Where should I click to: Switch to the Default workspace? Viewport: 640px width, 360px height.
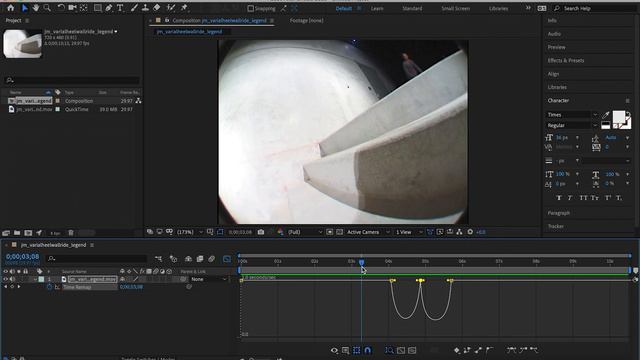pyautogui.click(x=344, y=9)
